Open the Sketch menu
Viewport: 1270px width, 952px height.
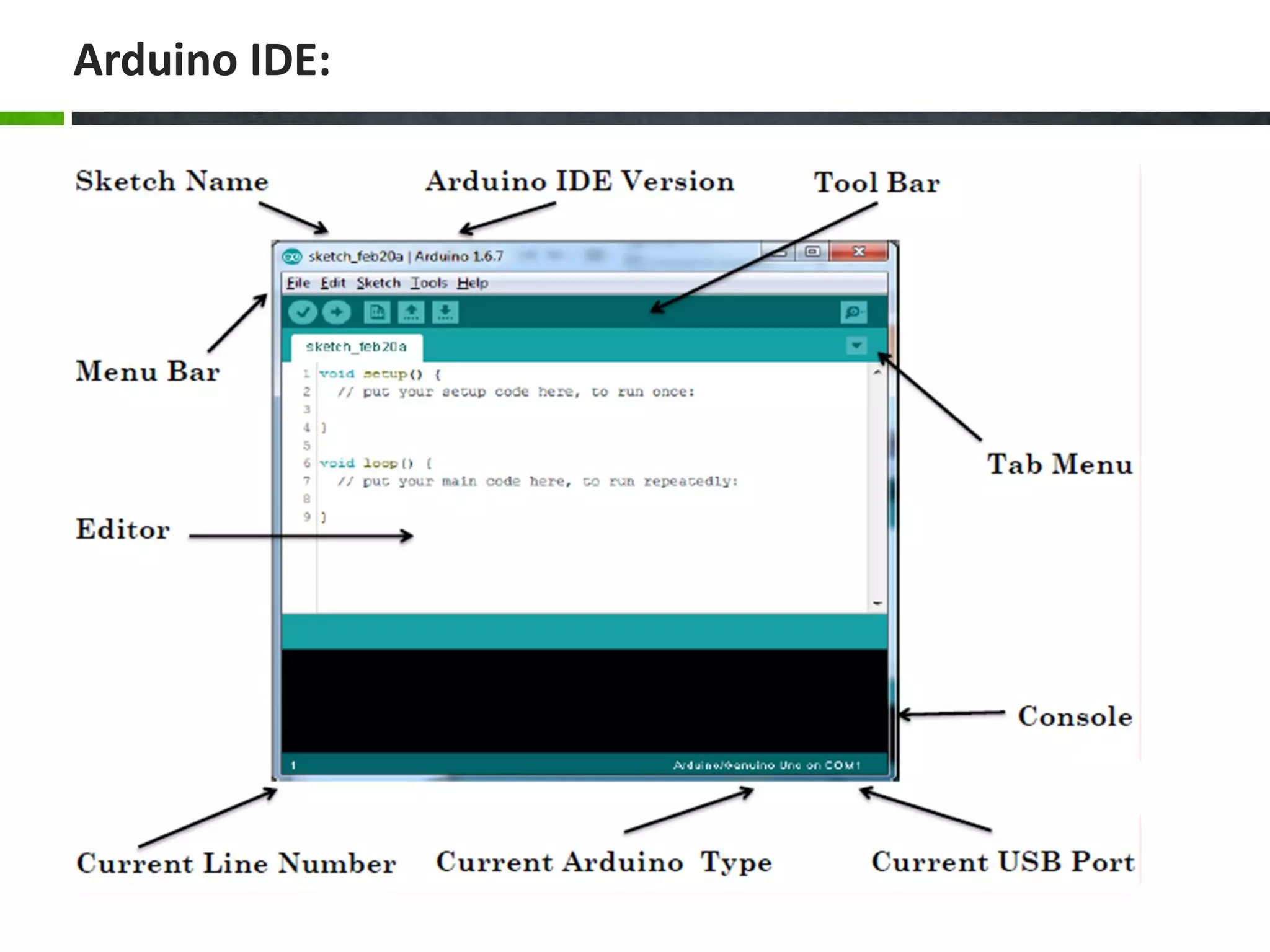pos(378,283)
